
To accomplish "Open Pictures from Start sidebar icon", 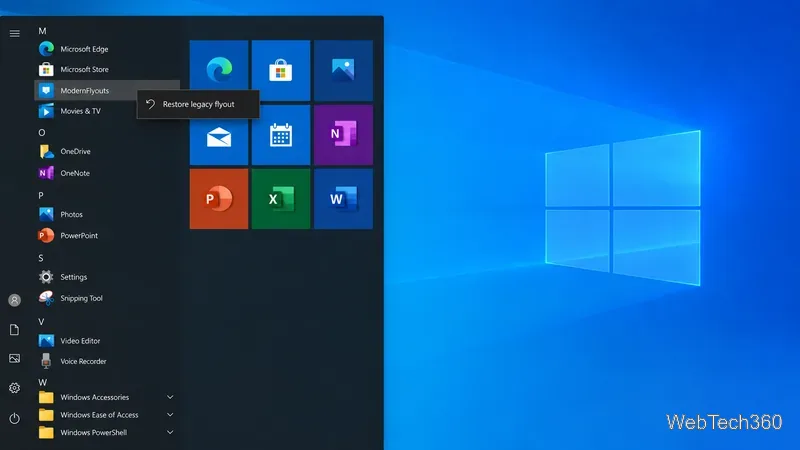I will point(14,358).
